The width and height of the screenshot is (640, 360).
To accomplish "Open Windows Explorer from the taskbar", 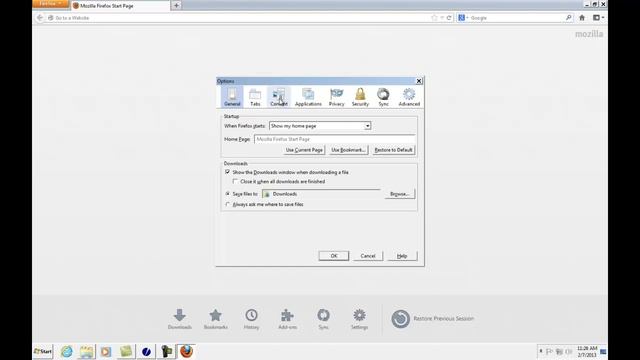I will [x=87, y=351].
